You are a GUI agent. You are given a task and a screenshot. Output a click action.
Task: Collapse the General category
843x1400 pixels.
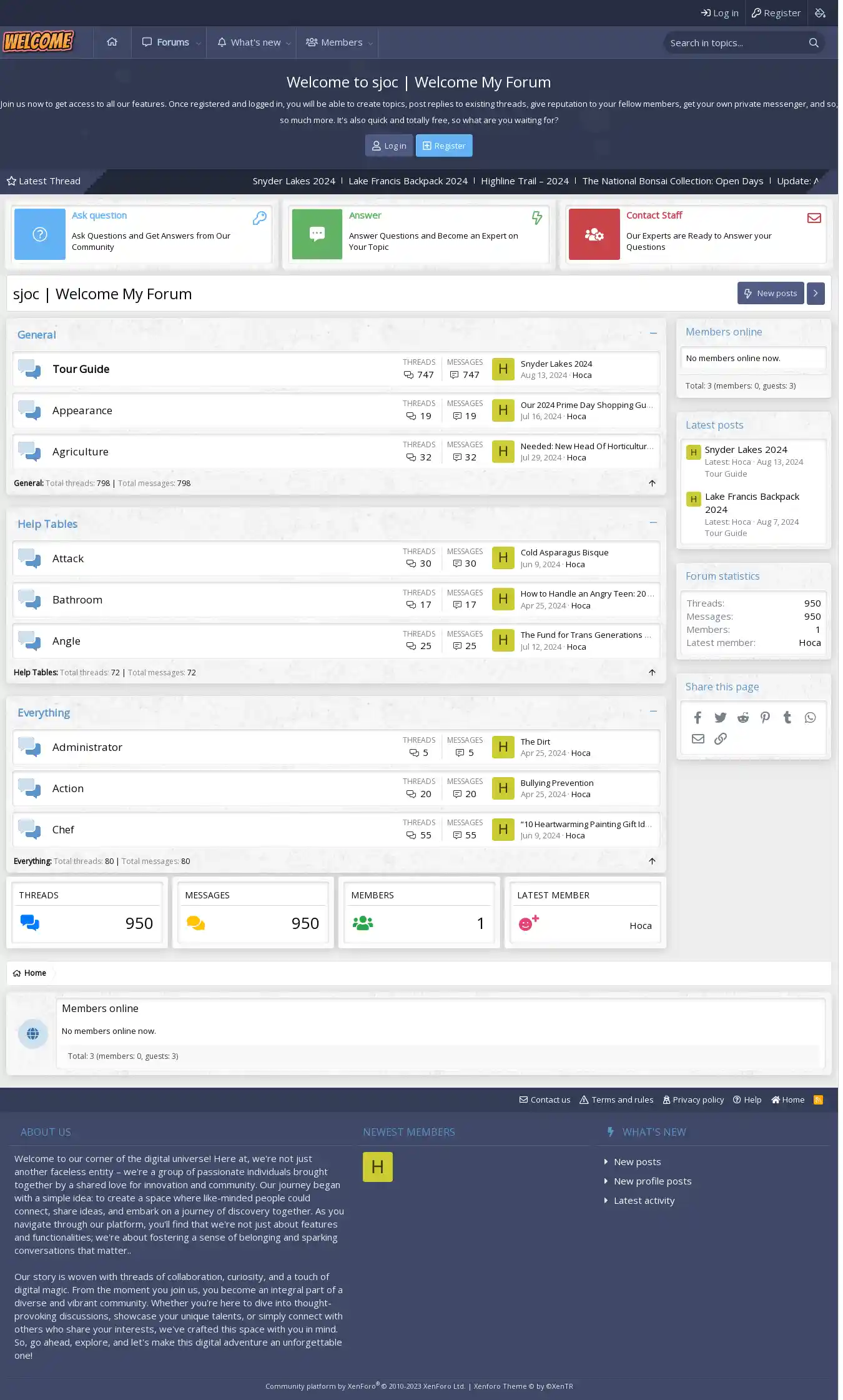pos(653,334)
